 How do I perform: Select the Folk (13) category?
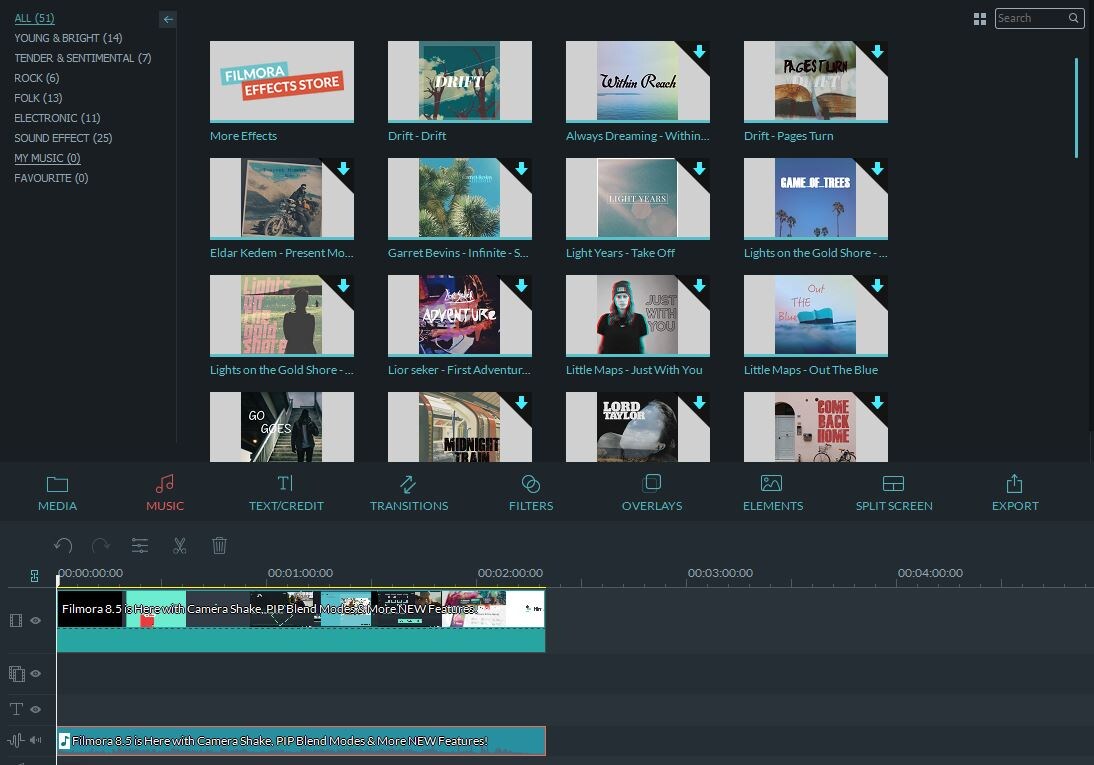38,98
